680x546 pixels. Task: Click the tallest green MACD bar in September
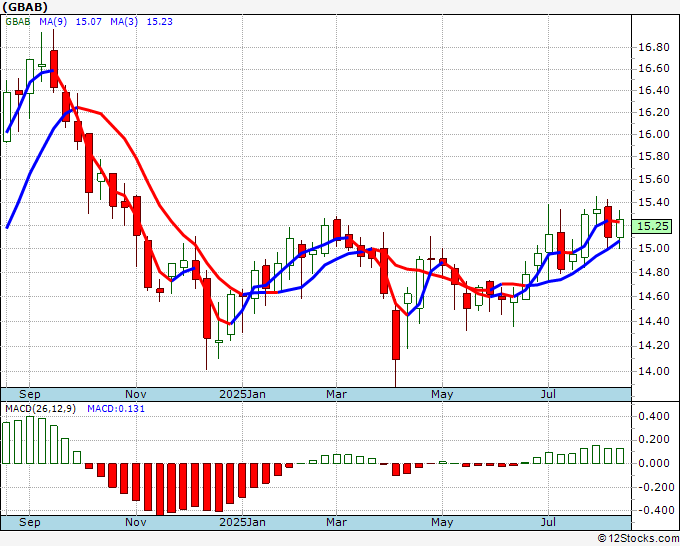click(30, 440)
